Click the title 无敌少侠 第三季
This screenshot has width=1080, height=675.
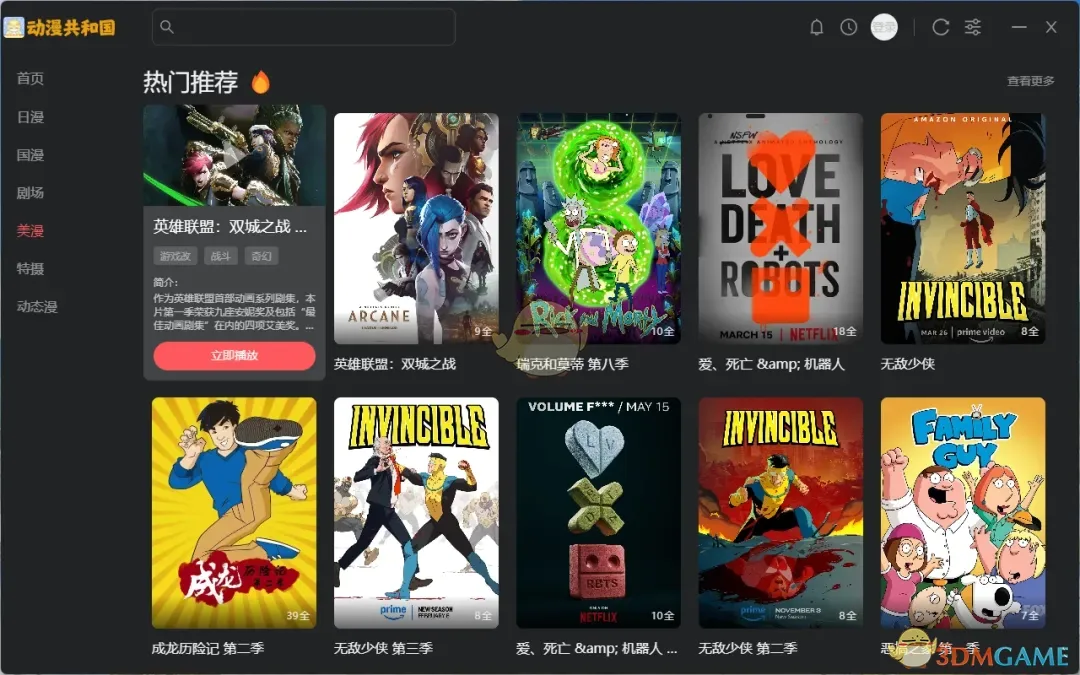click(x=384, y=648)
